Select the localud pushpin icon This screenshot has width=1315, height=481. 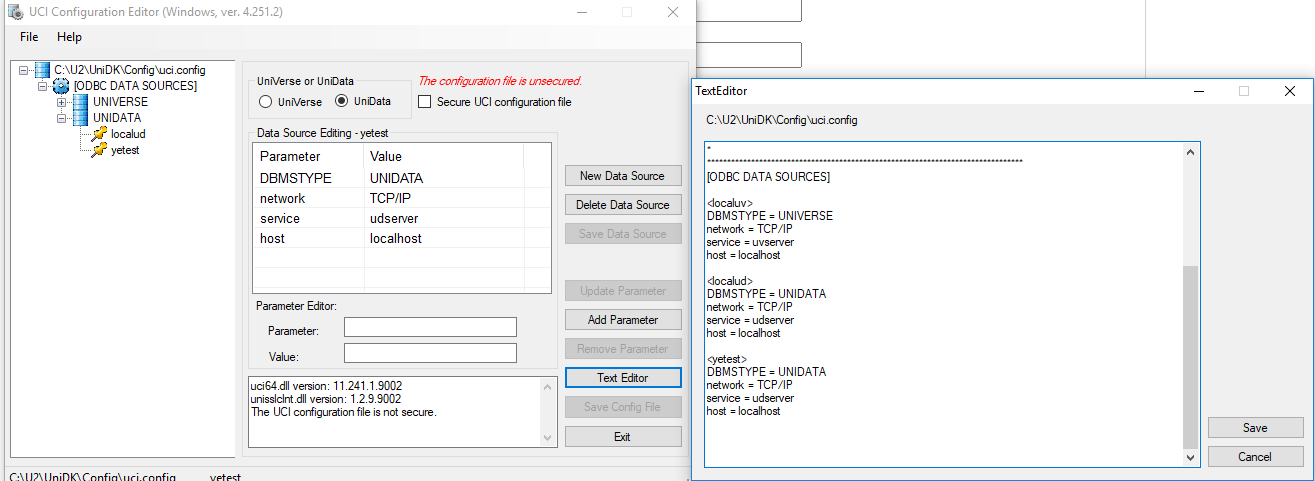pyautogui.click(x=99, y=134)
